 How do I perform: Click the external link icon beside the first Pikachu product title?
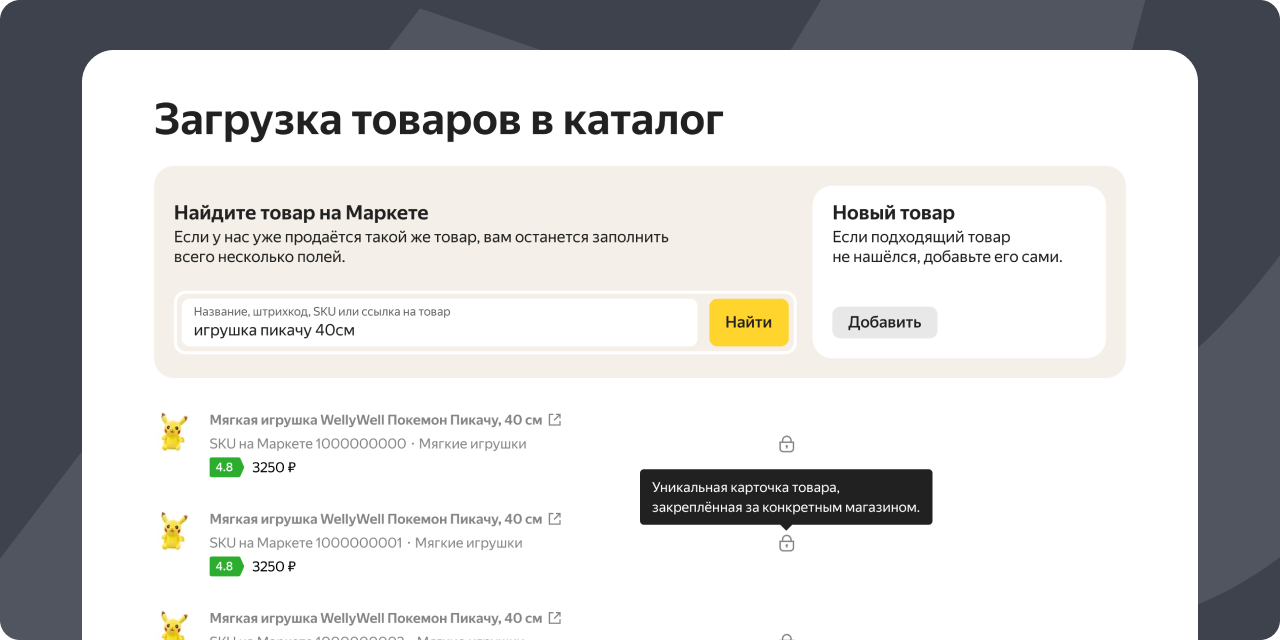point(555,420)
